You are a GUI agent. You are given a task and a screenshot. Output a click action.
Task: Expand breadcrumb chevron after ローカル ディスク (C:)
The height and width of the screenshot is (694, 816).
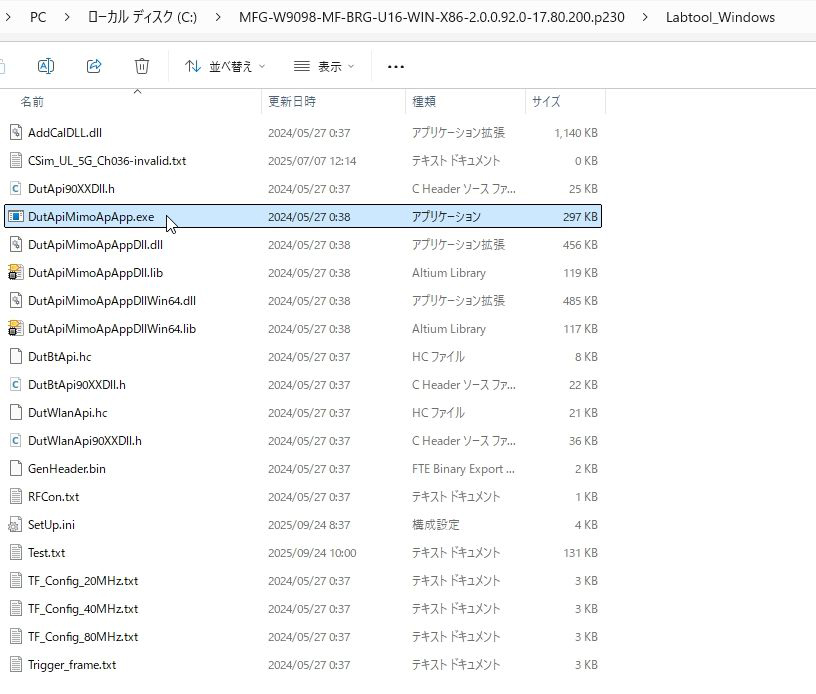[x=217, y=17]
